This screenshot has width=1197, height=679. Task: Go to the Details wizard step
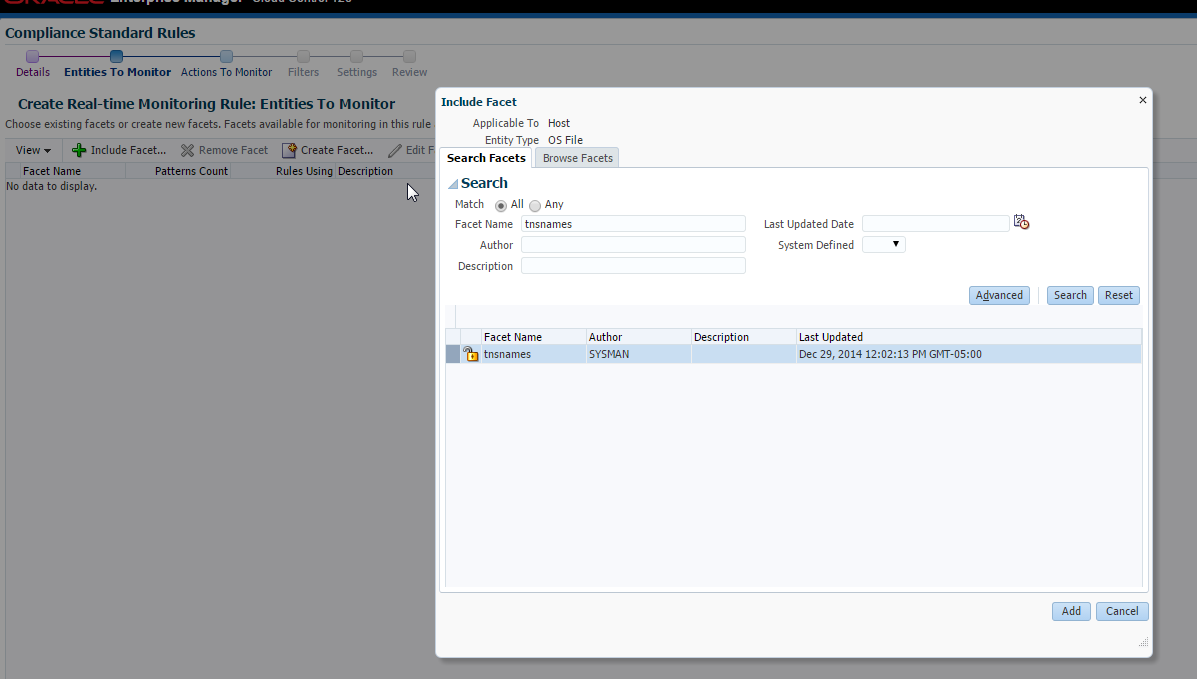pyautogui.click(x=33, y=65)
